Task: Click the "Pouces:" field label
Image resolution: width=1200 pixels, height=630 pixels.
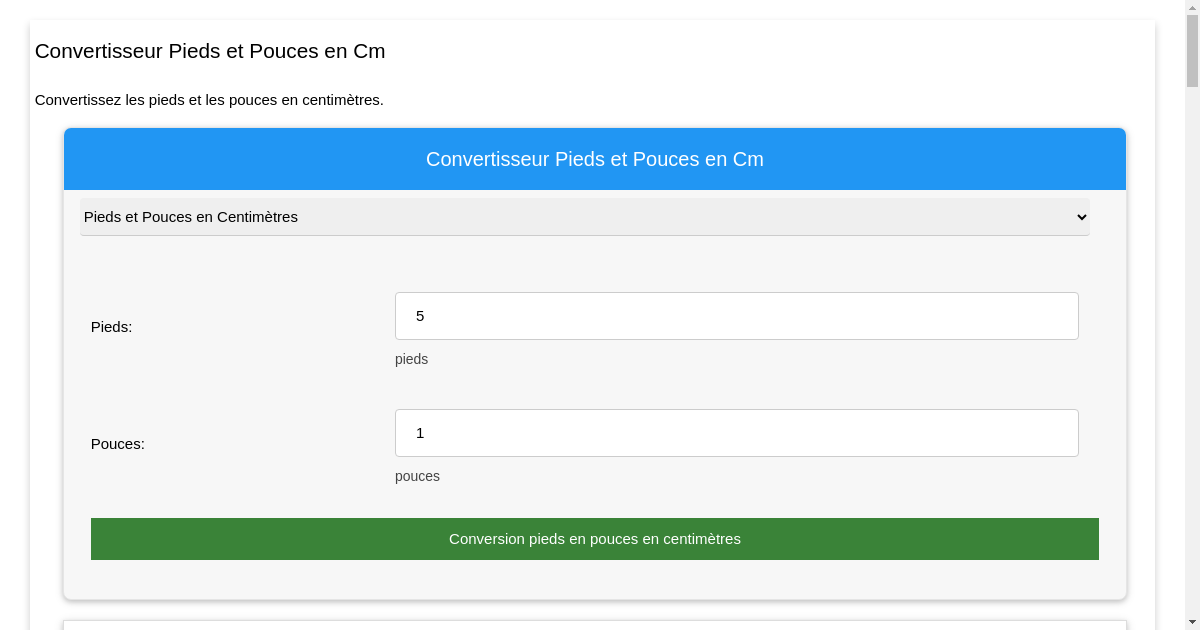Action: click(118, 444)
